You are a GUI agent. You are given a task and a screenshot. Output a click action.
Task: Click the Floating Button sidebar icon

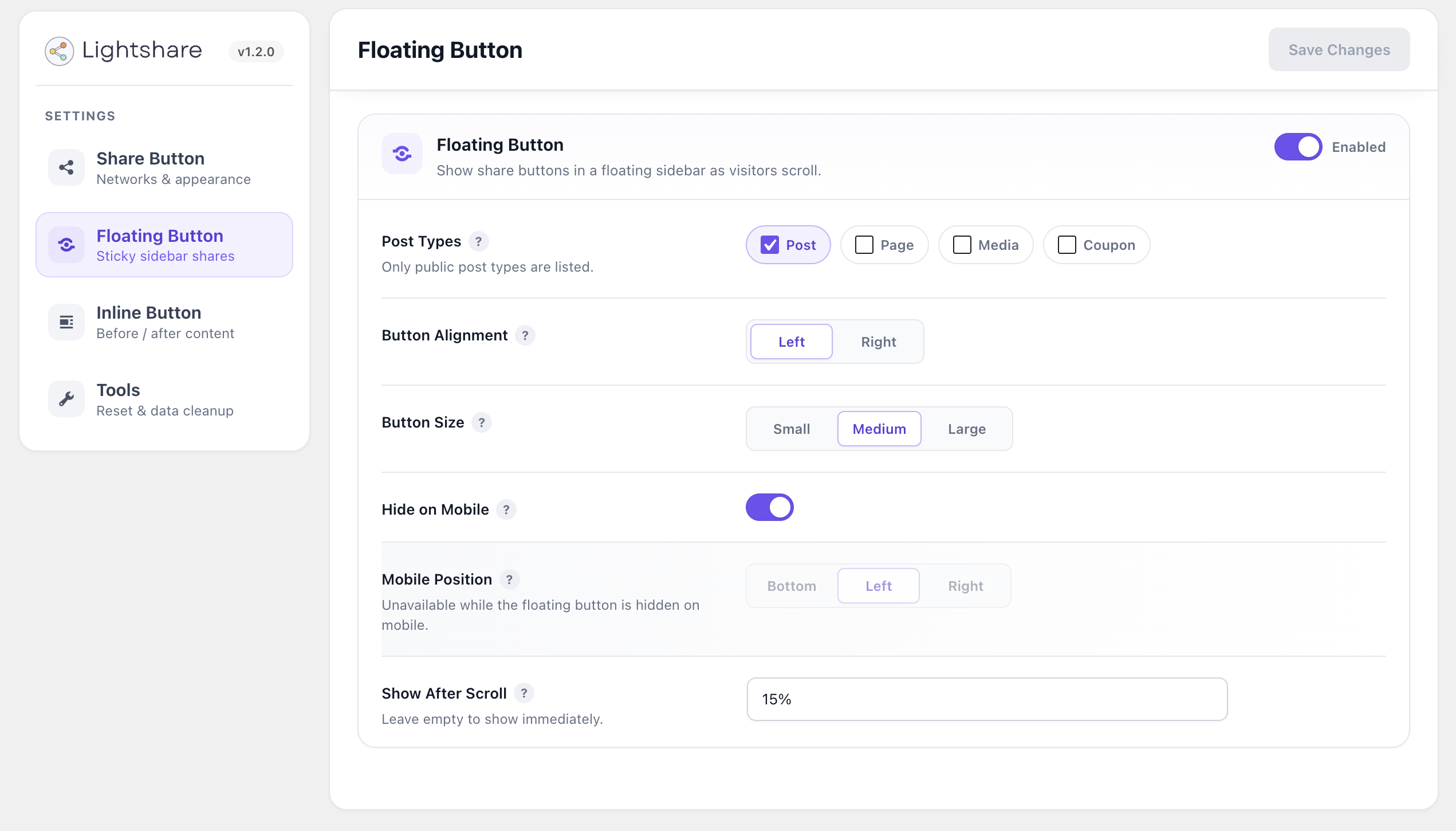point(66,245)
